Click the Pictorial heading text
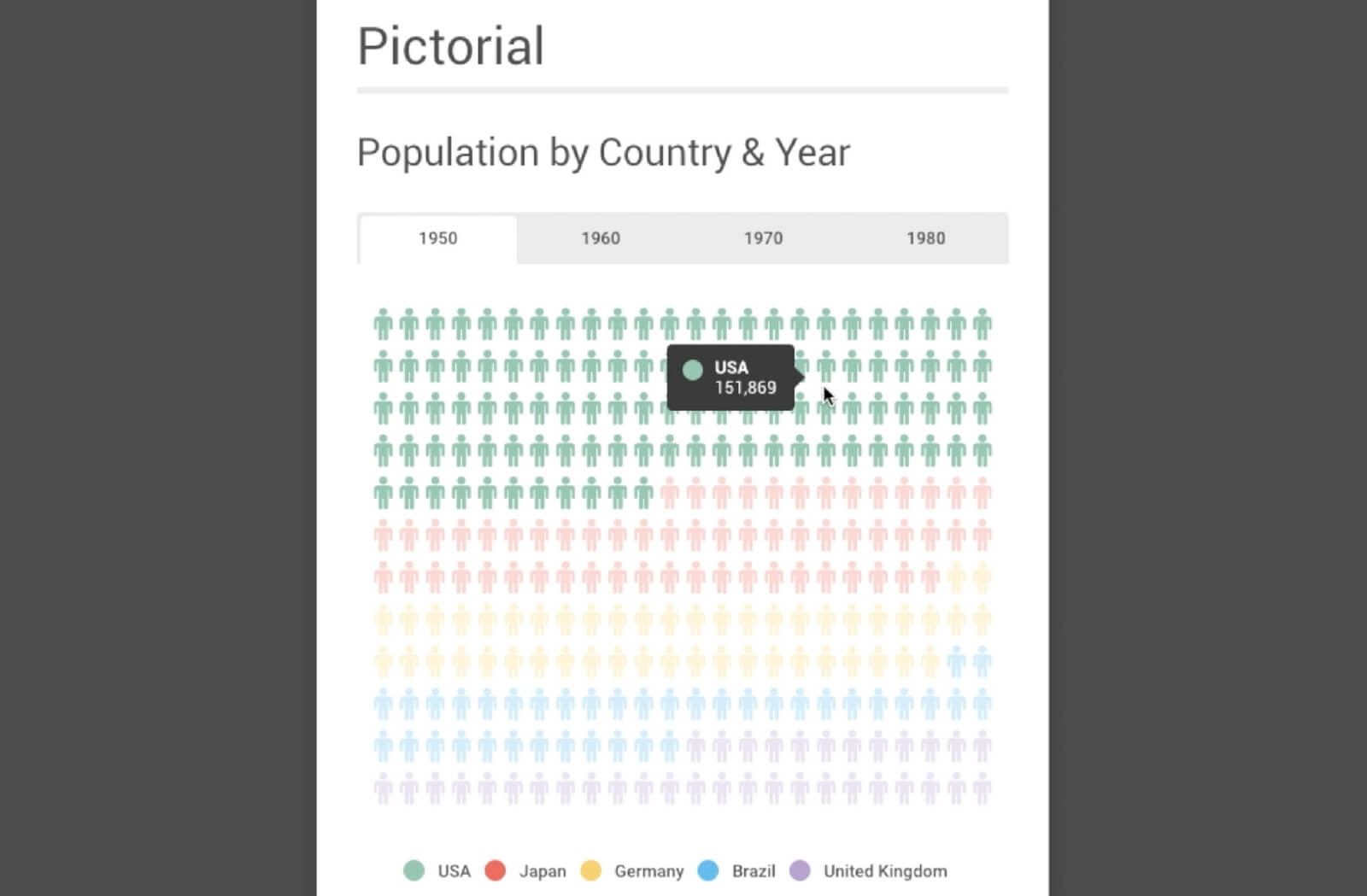This screenshot has width=1367, height=896. (x=450, y=47)
